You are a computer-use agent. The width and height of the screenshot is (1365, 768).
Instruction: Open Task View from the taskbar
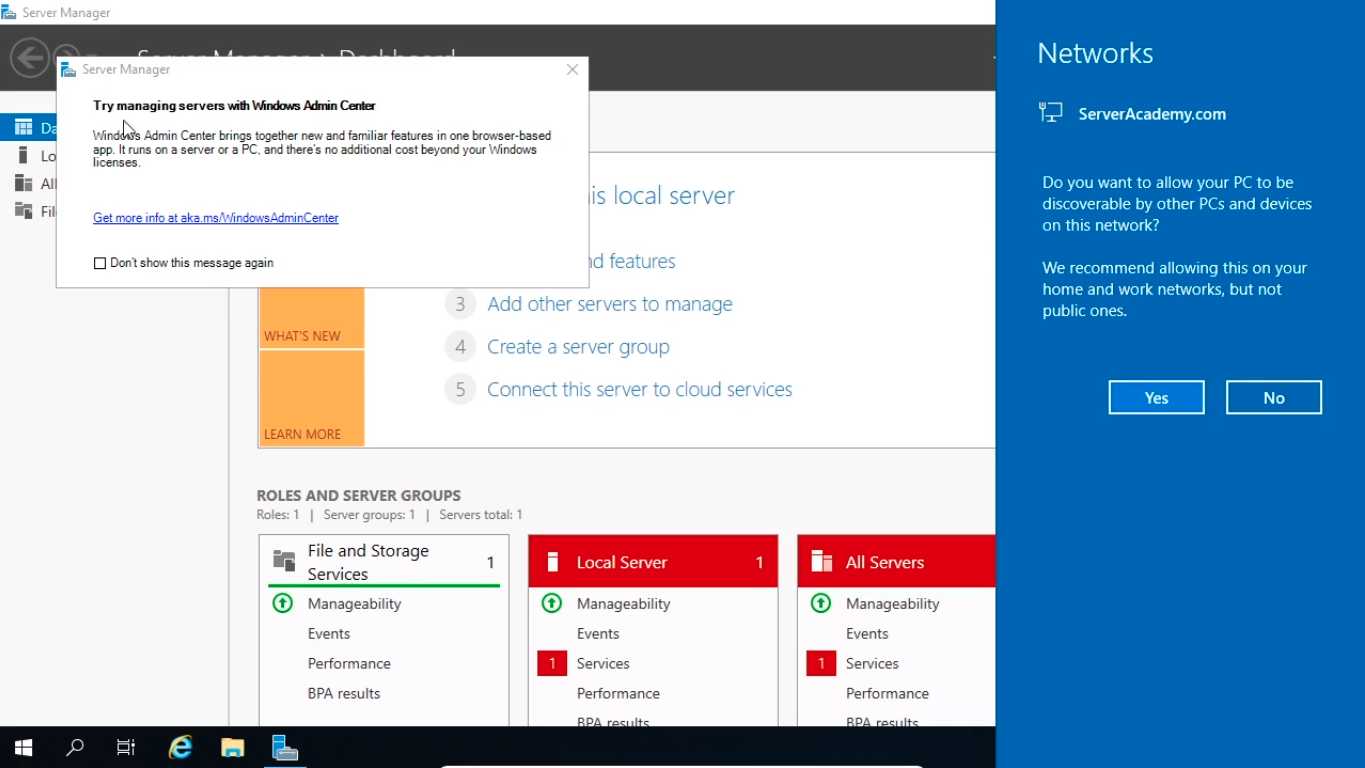pos(126,747)
